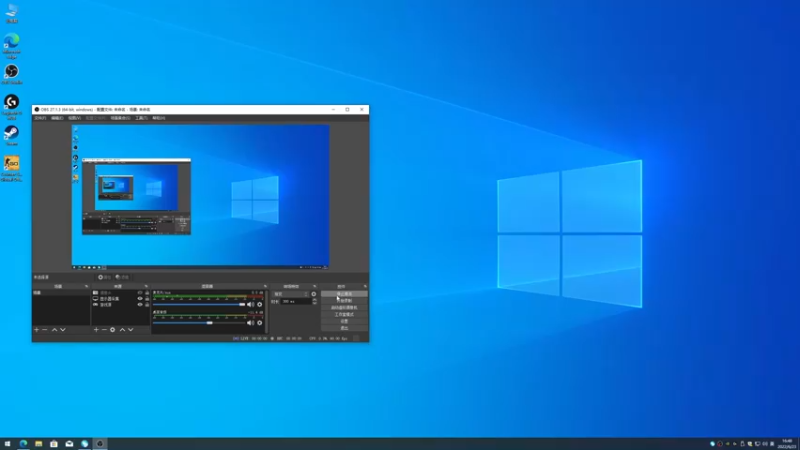Click the Filters button above the Sources dock
800x450 pixels.
point(122,278)
